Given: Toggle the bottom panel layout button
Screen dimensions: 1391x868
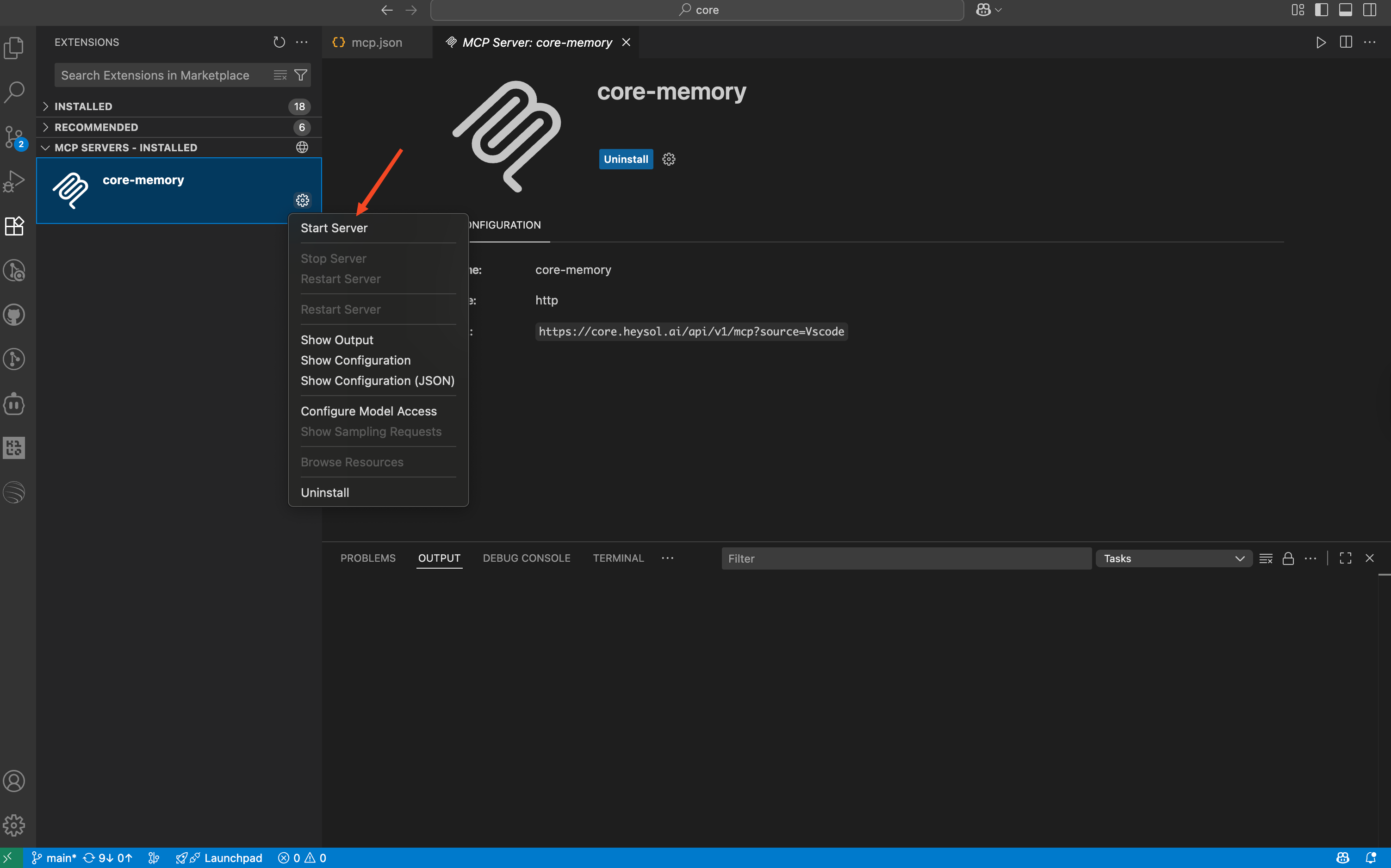Looking at the screenshot, I should 1346,10.
